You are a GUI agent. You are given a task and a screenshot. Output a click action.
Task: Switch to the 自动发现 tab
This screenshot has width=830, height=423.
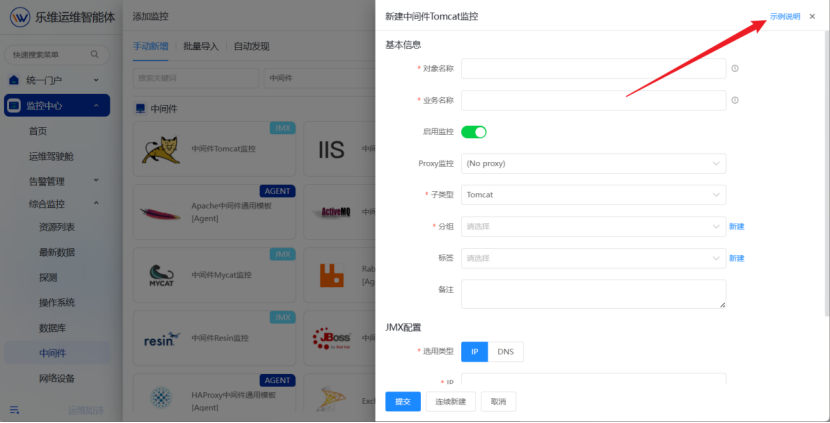pyautogui.click(x=251, y=46)
